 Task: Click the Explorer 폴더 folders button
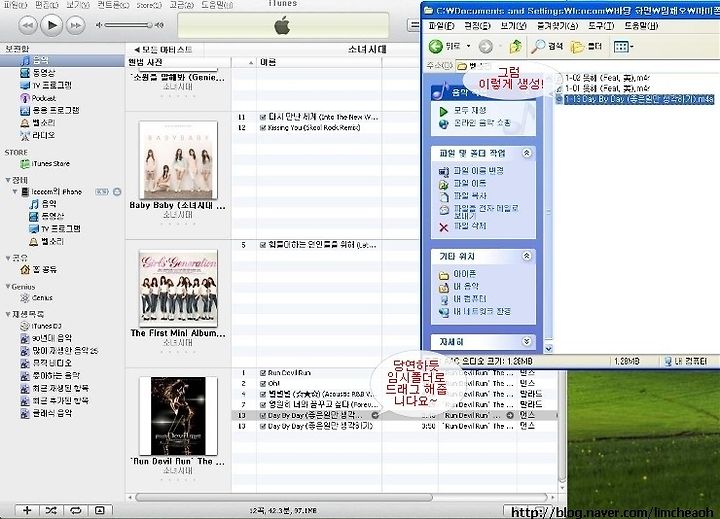(x=586, y=46)
